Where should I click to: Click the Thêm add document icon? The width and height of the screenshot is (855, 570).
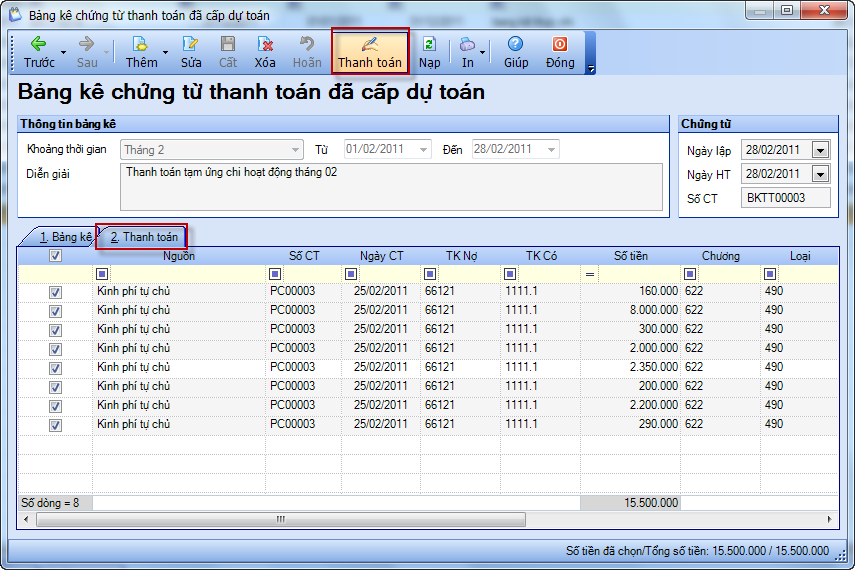click(x=140, y=45)
